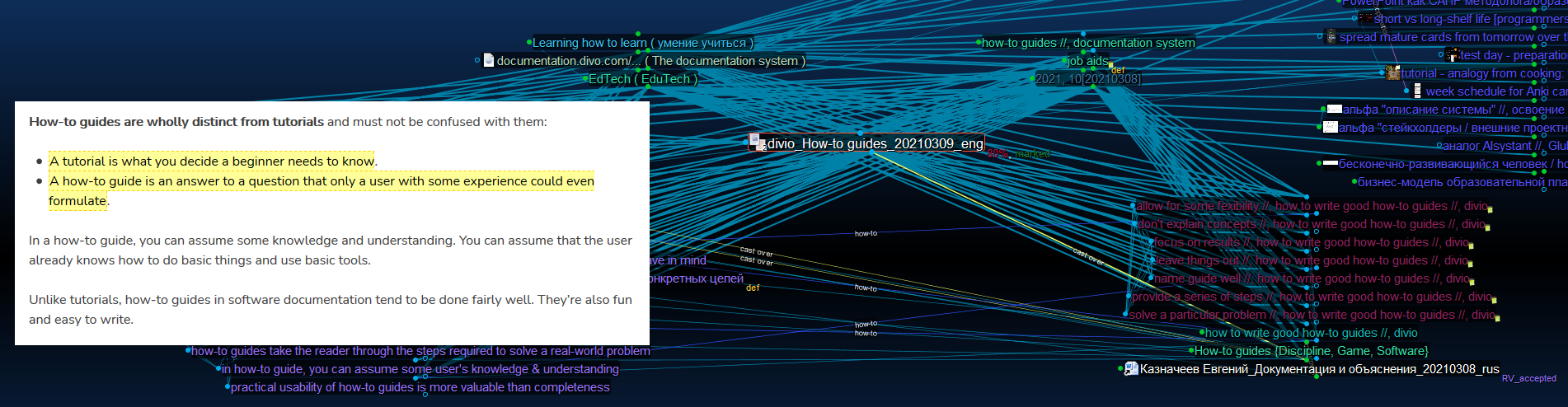Select the how-to guides //, documentation system thought
Viewport: 1568px width, 407px height.
(1088, 43)
